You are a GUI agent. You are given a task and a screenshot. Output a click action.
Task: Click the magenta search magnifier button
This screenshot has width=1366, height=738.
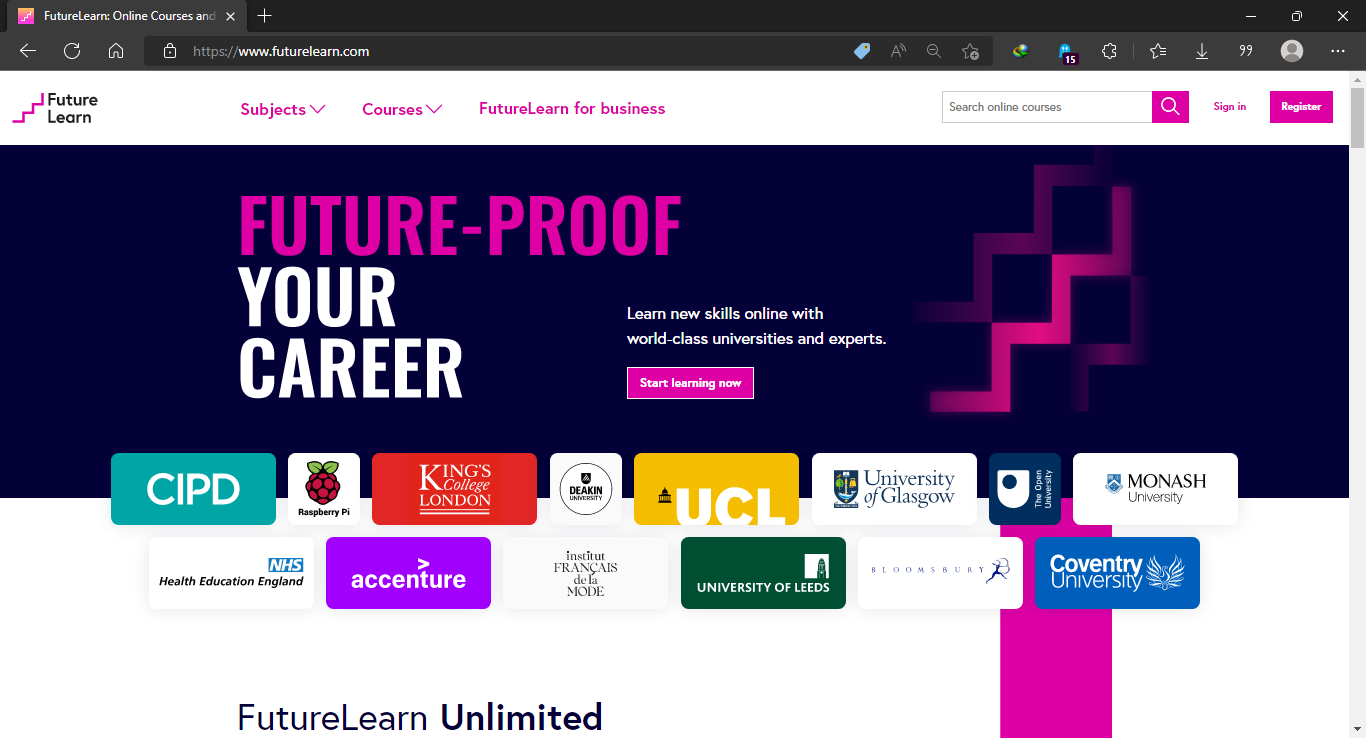click(x=1170, y=107)
